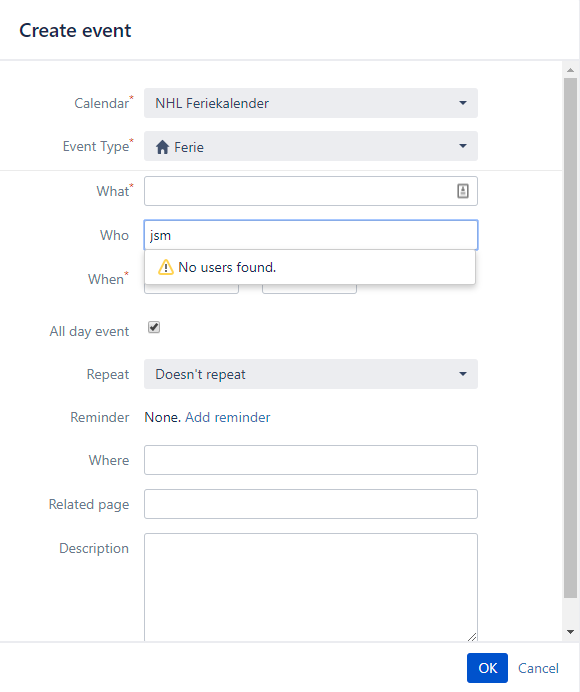Screen dimensions: 580x692
Task: Expand the Event Type dropdown arrow
Action: (463, 146)
